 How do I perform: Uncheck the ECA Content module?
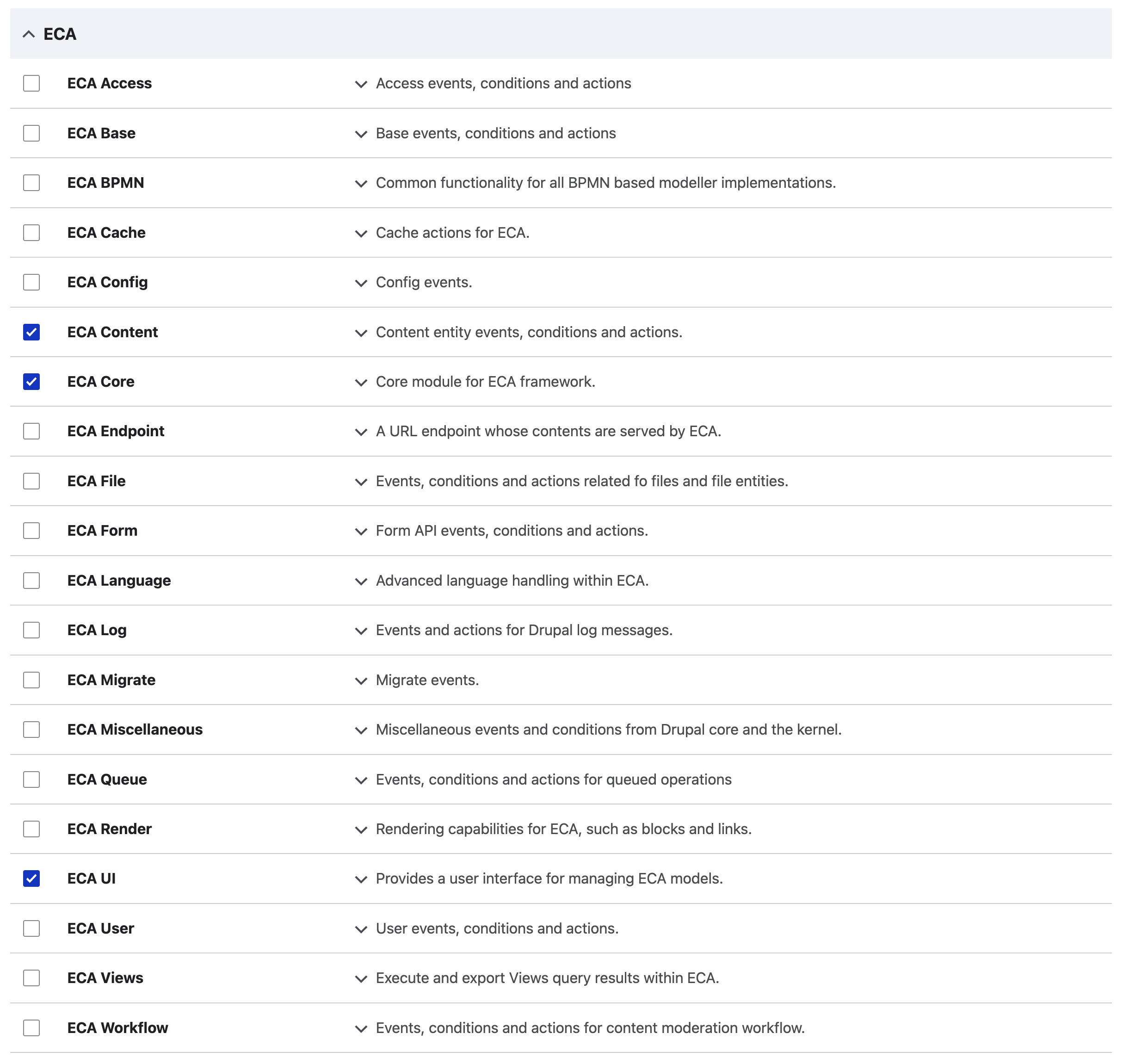(31, 332)
